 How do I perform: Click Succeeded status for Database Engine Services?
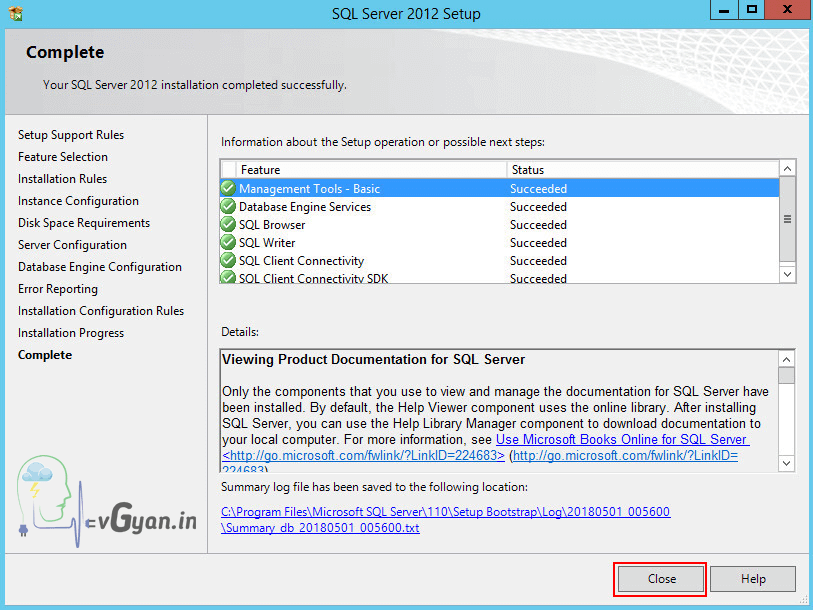click(538, 206)
